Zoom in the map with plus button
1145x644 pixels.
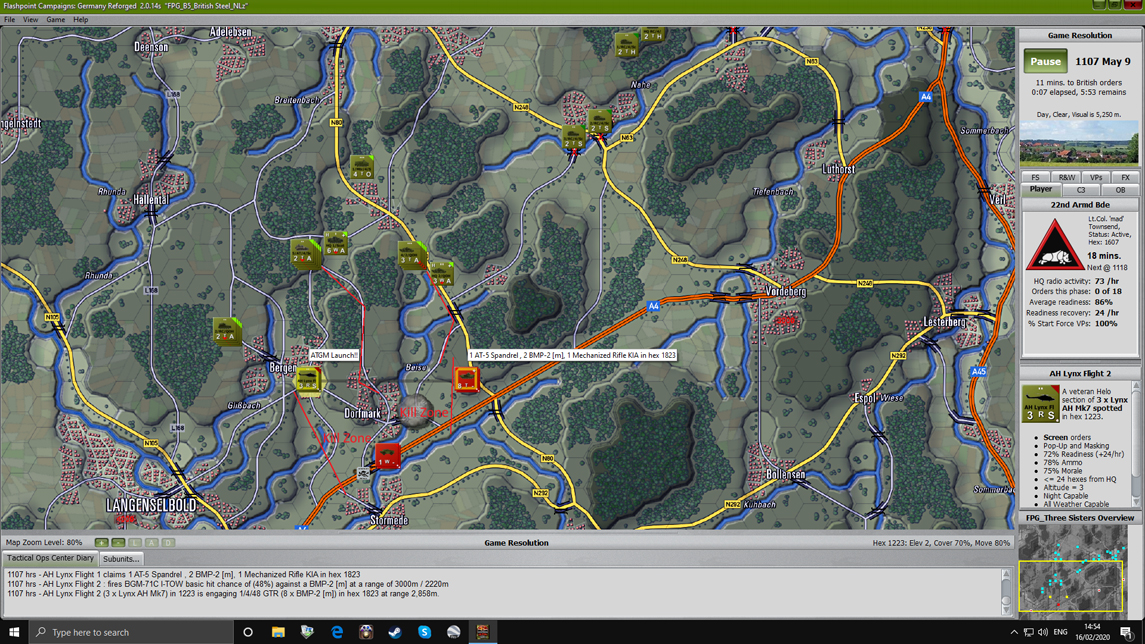click(102, 543)
